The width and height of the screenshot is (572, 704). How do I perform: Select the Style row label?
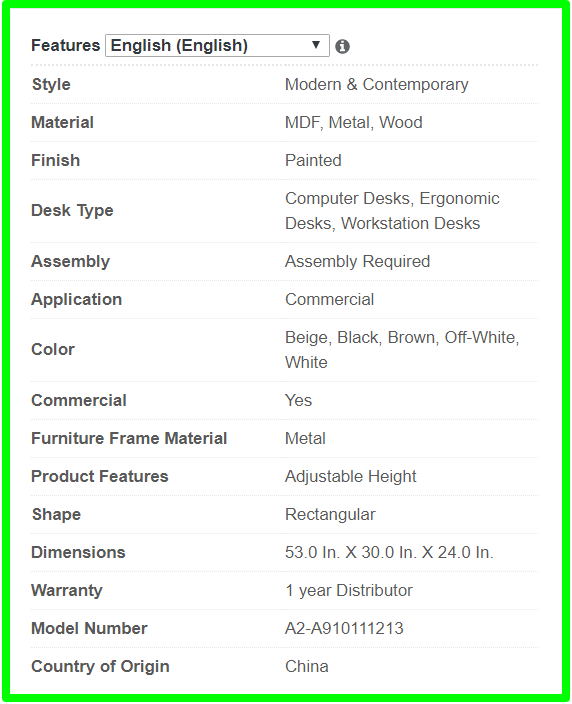(x=51, y=84)
